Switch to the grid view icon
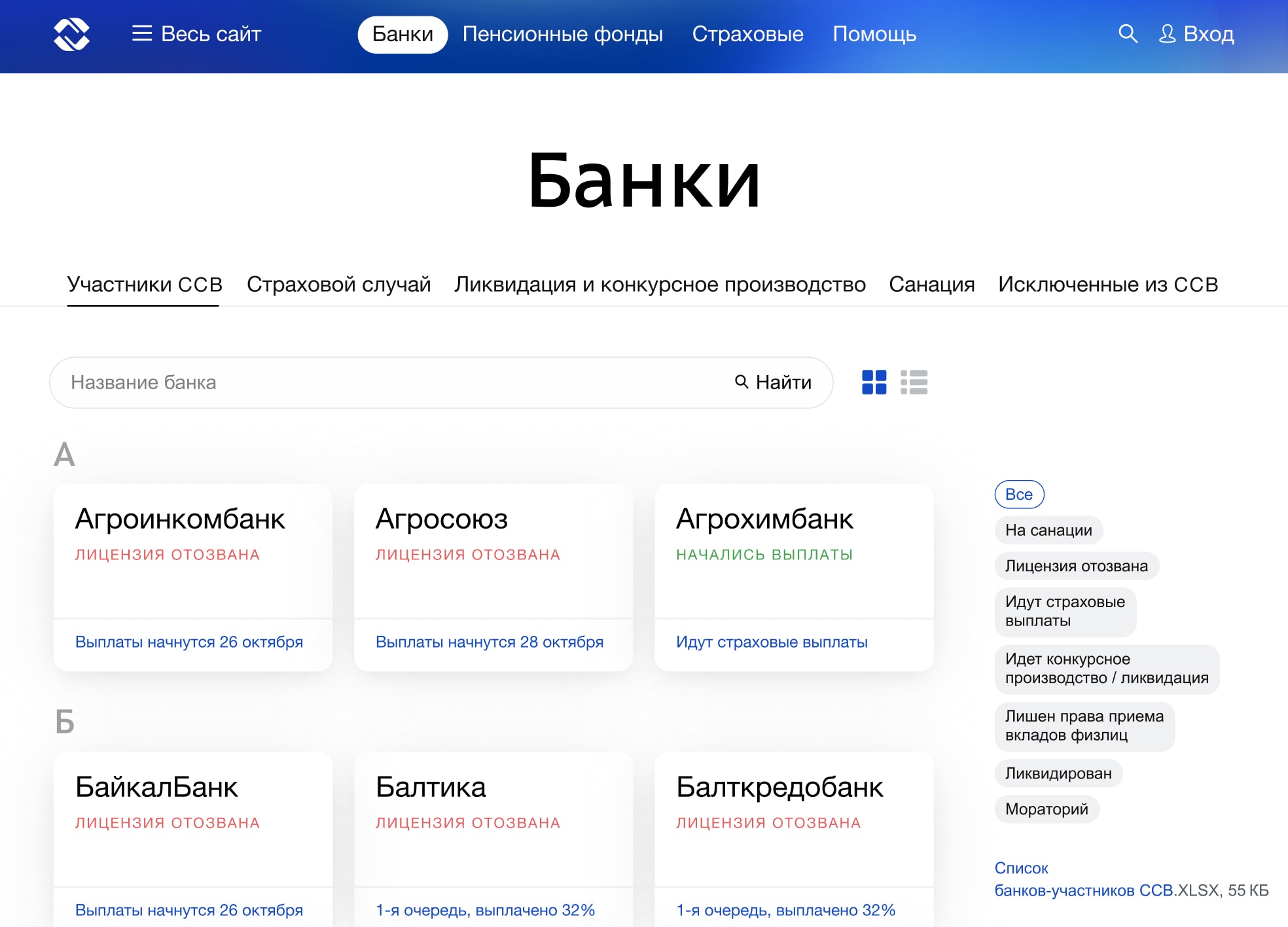The width and height of the screenshot is (1288, 927). pyautogui.click(x=874, y=383)
